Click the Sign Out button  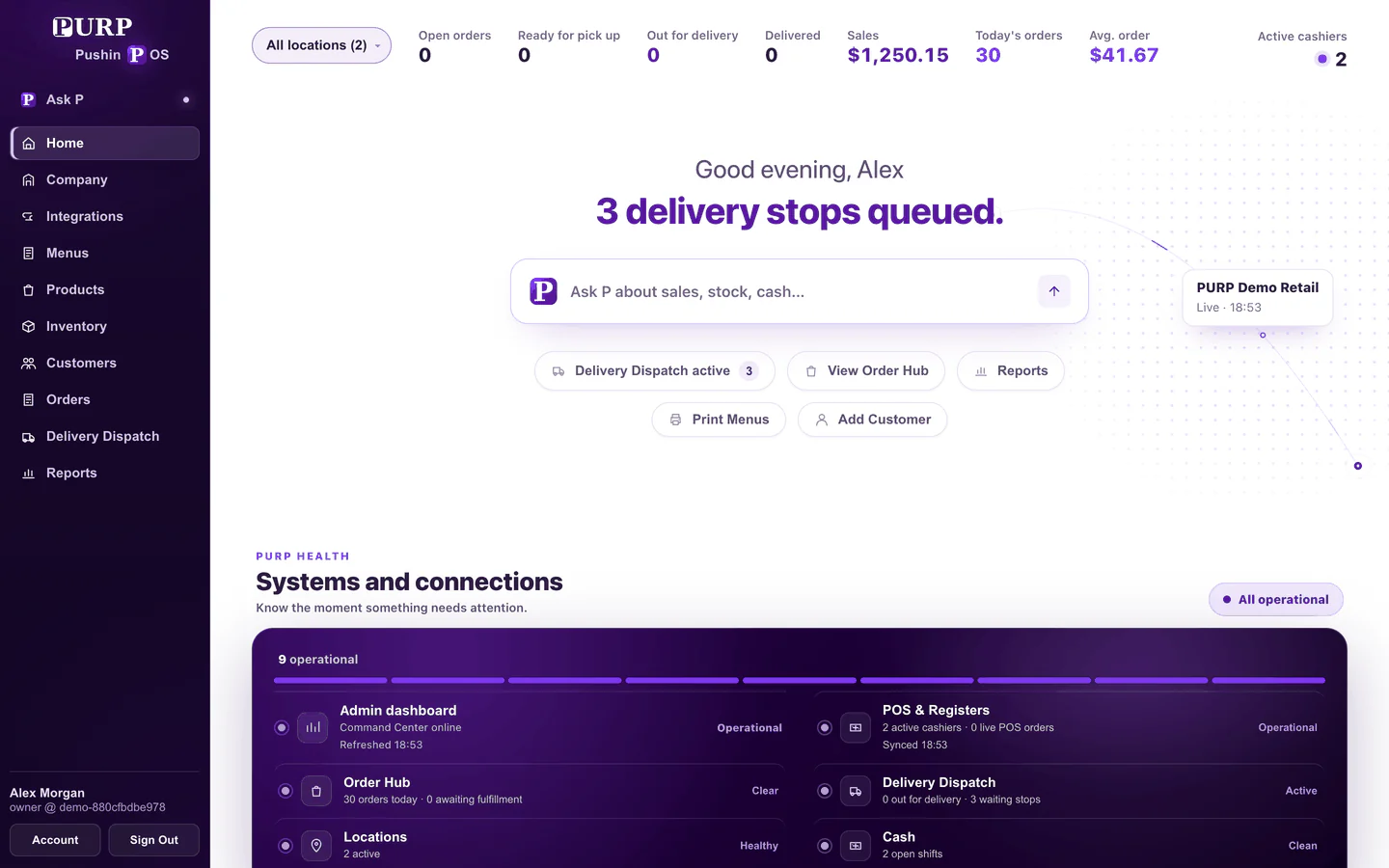tap(154, 840)
